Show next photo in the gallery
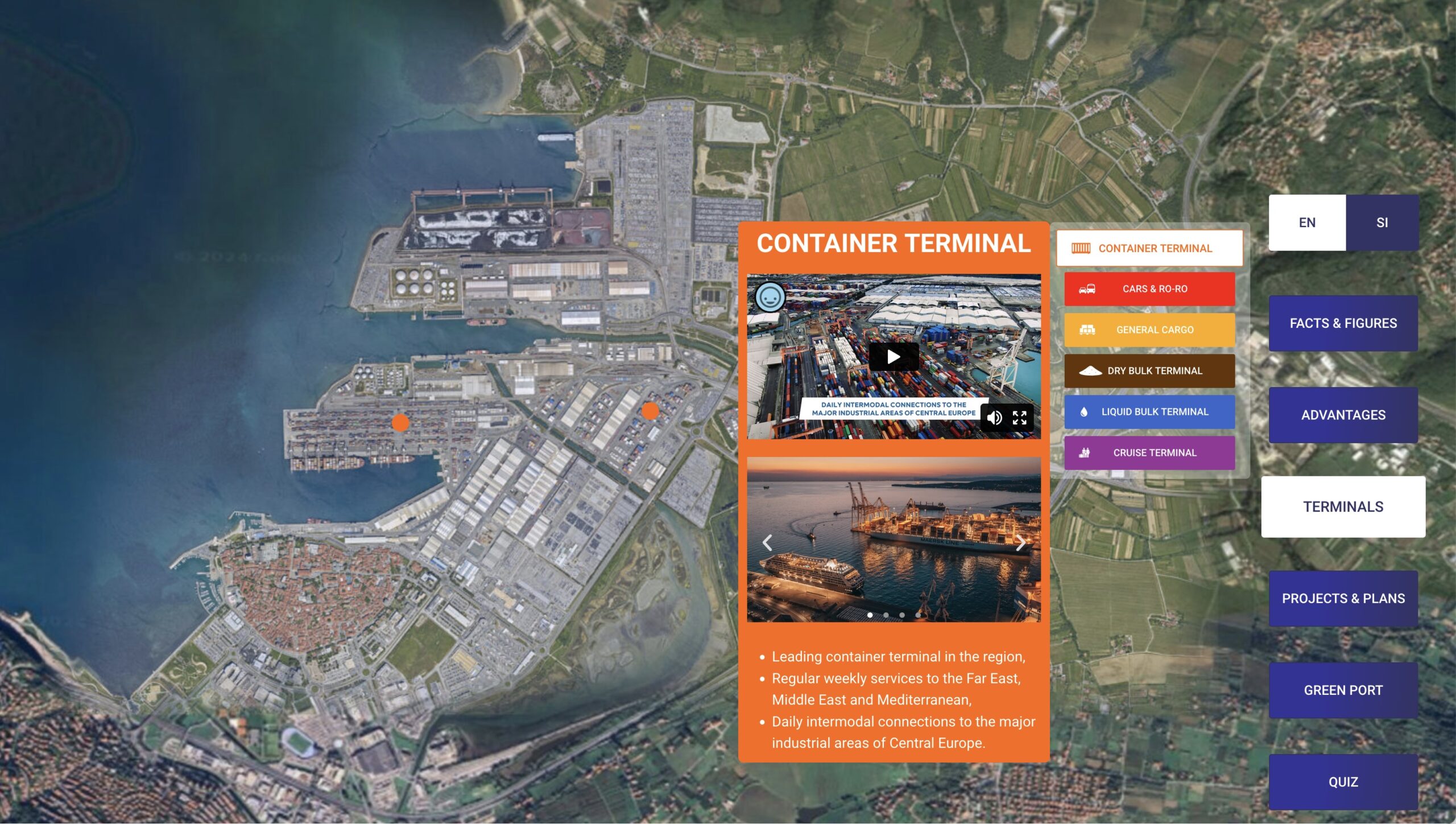This screenshot has height=824, width=1456. (1021, 542)
